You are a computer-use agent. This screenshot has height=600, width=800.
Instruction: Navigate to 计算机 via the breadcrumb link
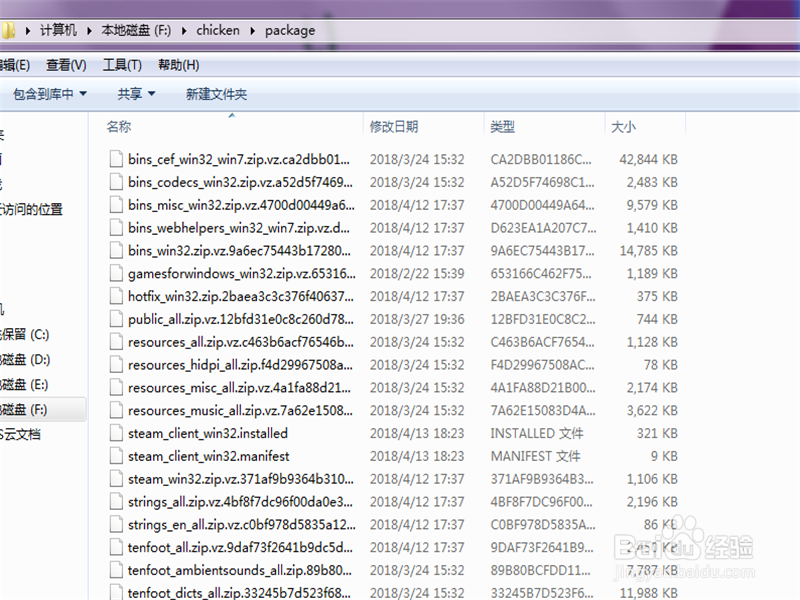click(x=57, y=30)
